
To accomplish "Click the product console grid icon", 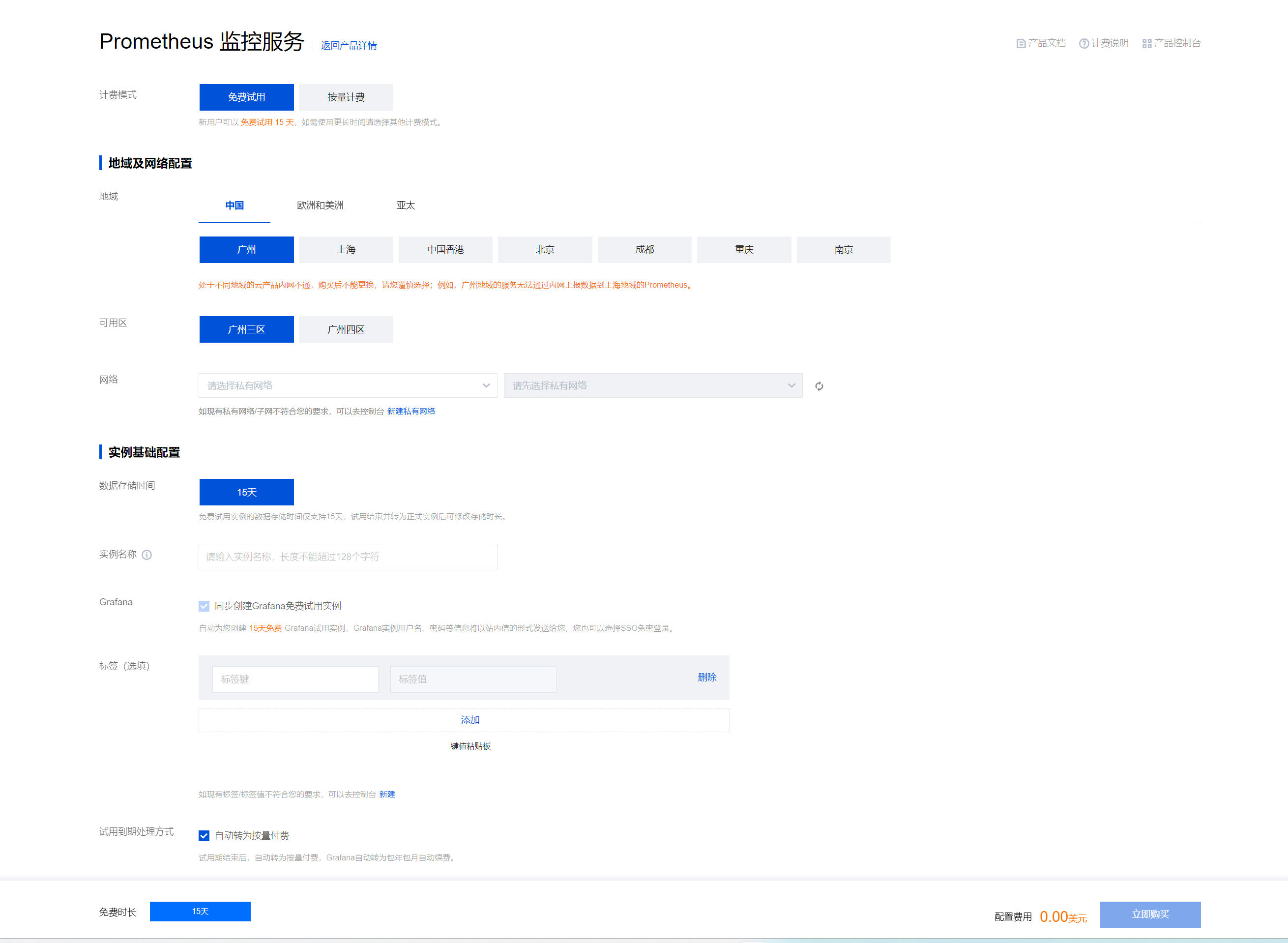I will [1146, 43].
